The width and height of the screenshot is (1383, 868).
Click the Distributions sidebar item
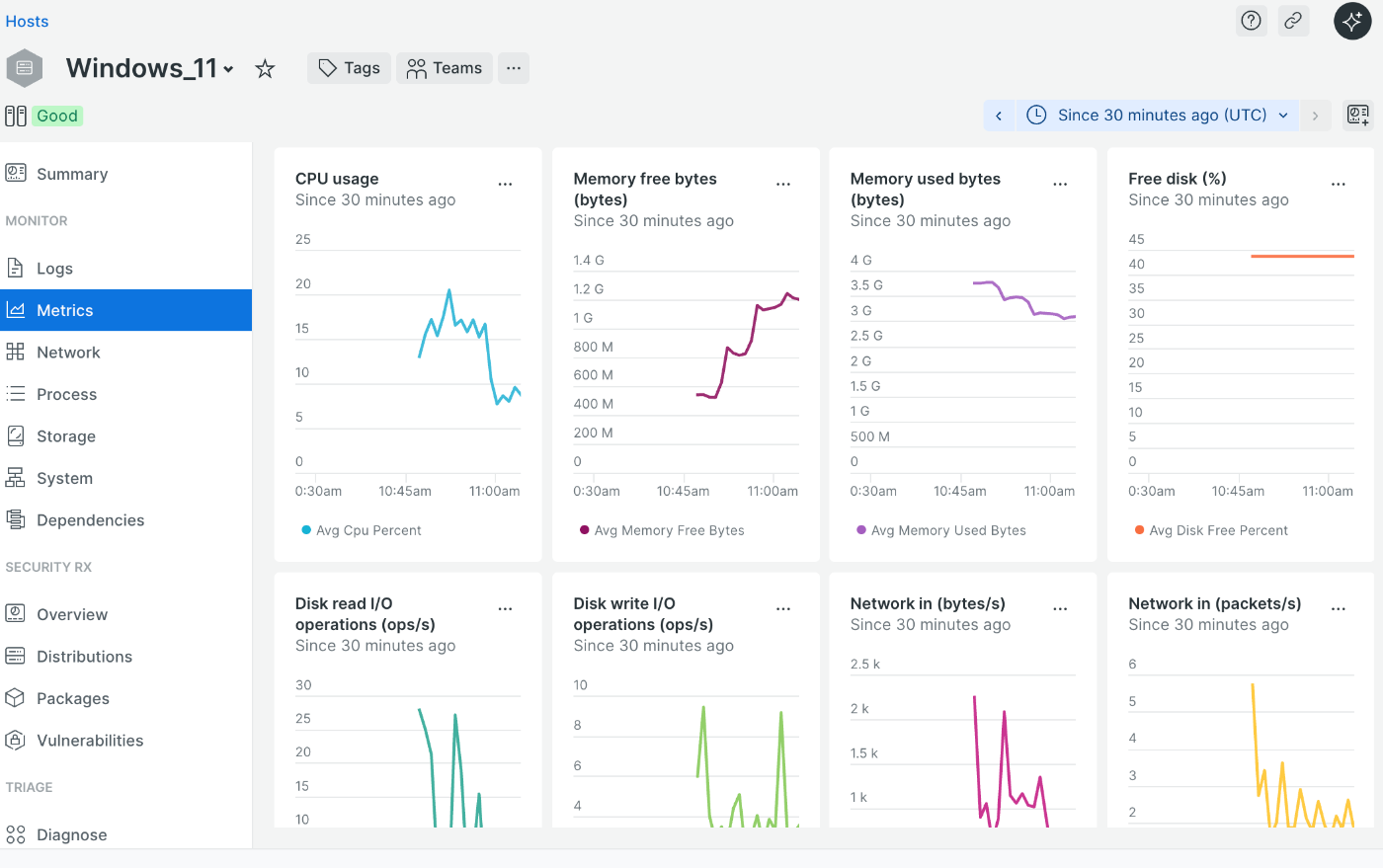125,656
